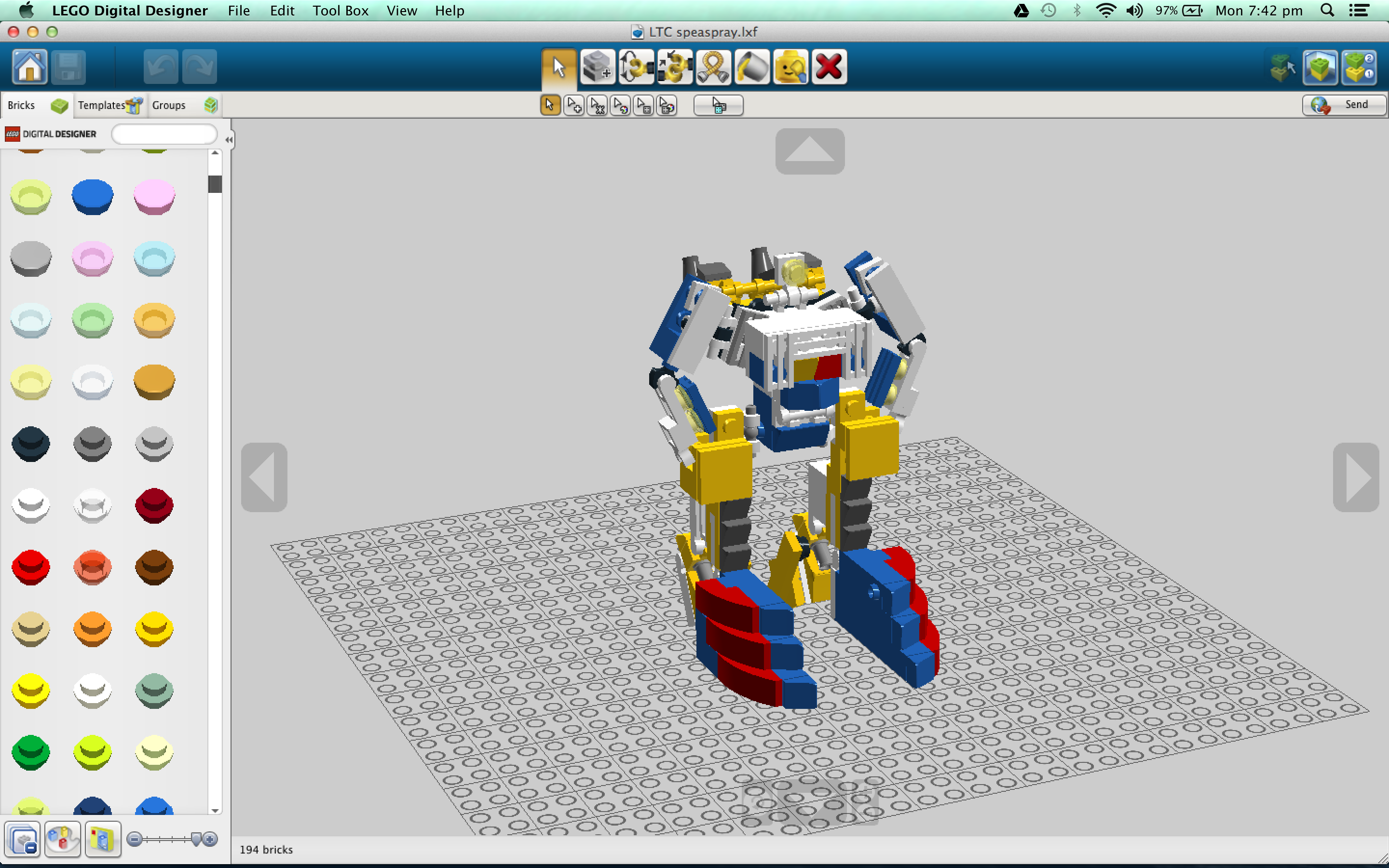This screenshot has height=868, width=1389.
Task: Select the Clone brick tool
Action: click(x=597, y=66)
